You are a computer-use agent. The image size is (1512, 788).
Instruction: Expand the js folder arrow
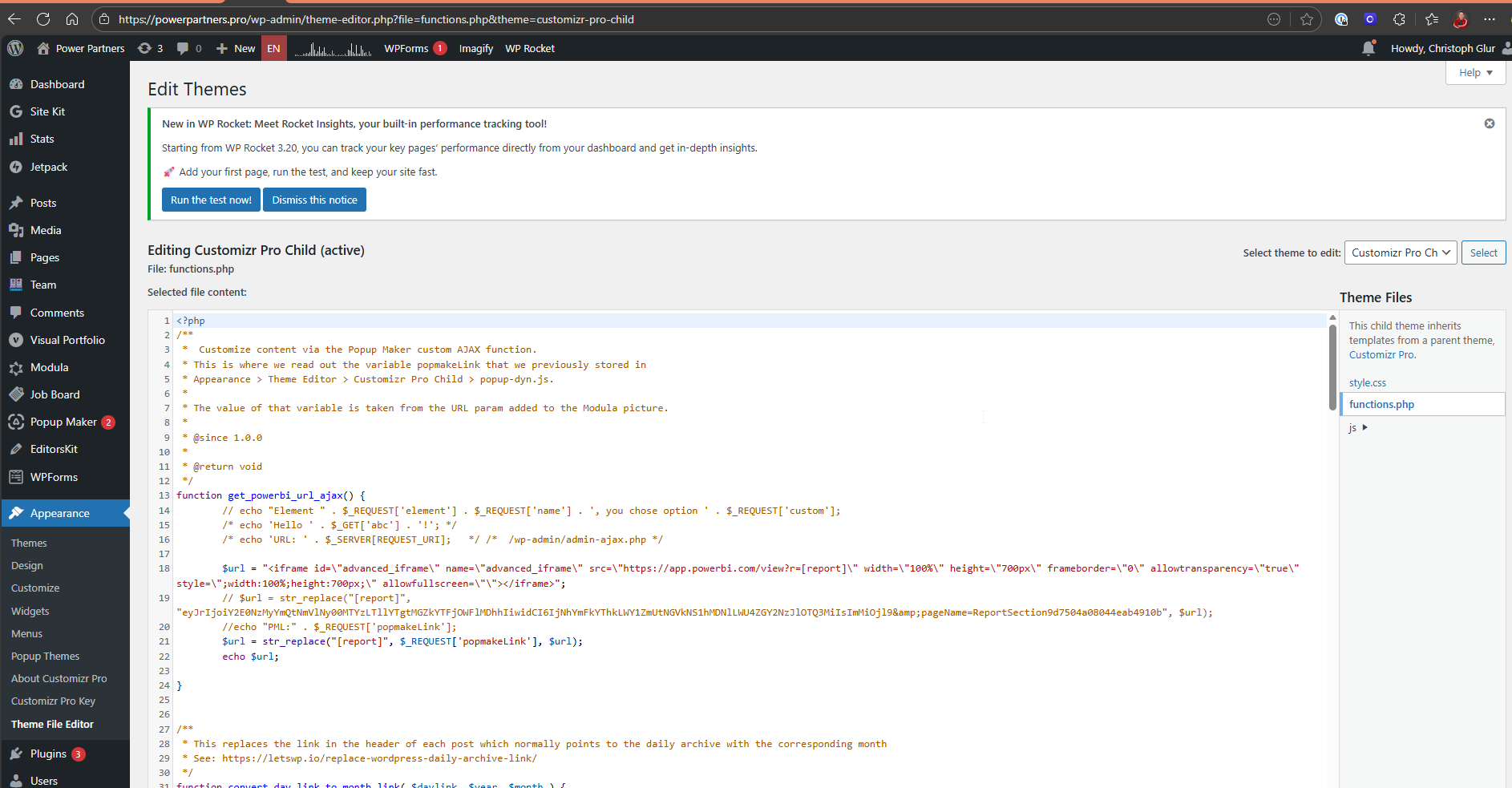(1364, 427)
